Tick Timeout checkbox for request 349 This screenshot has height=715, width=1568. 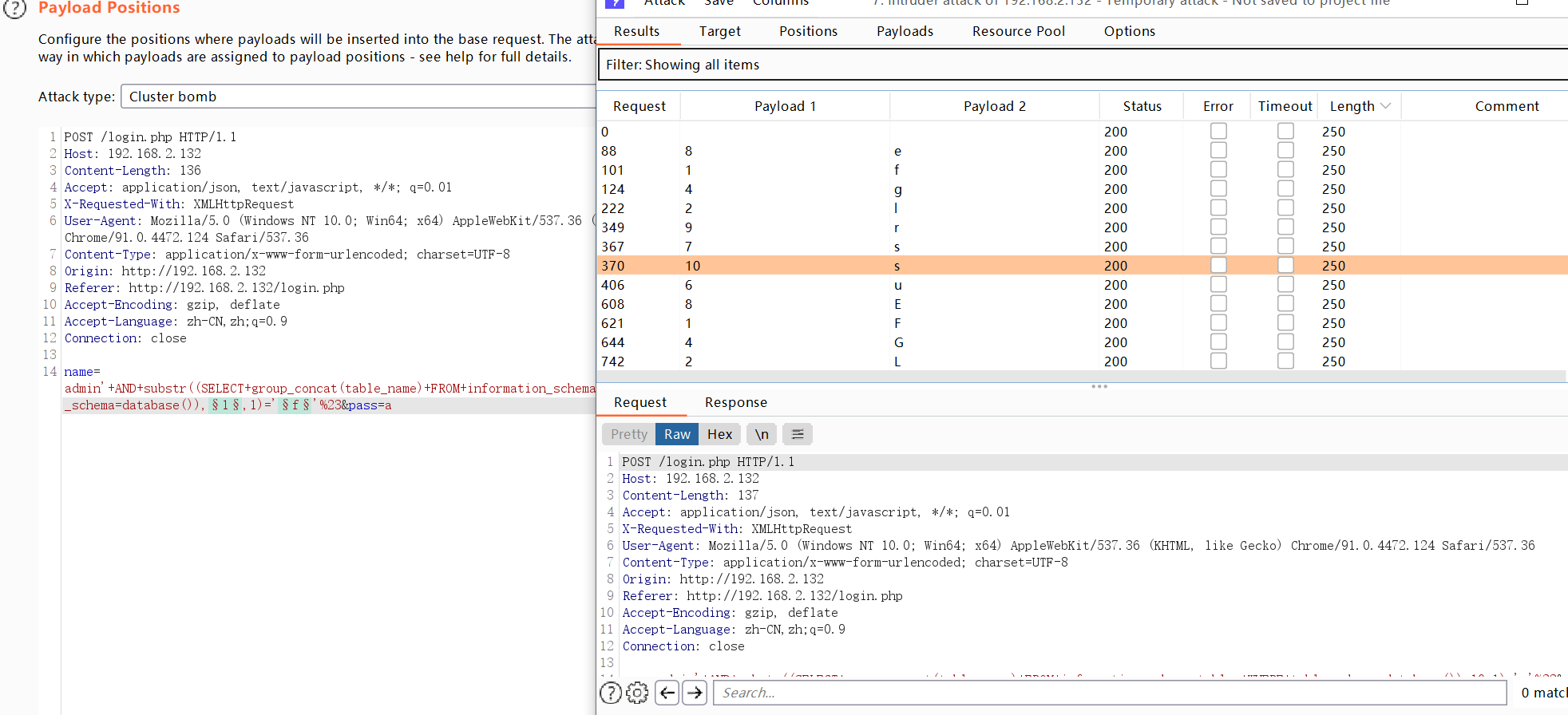(x=1285, y=227)
